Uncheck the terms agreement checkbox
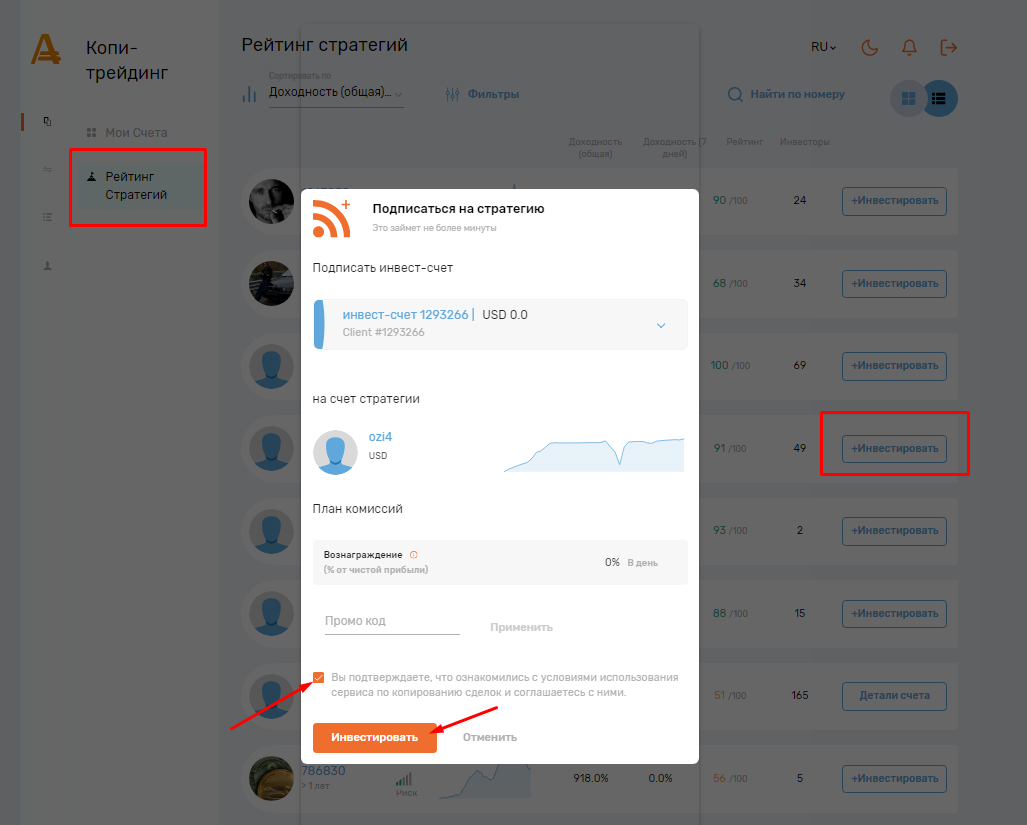This screenshot has height=825, width=1027. (x=319, y=678)
